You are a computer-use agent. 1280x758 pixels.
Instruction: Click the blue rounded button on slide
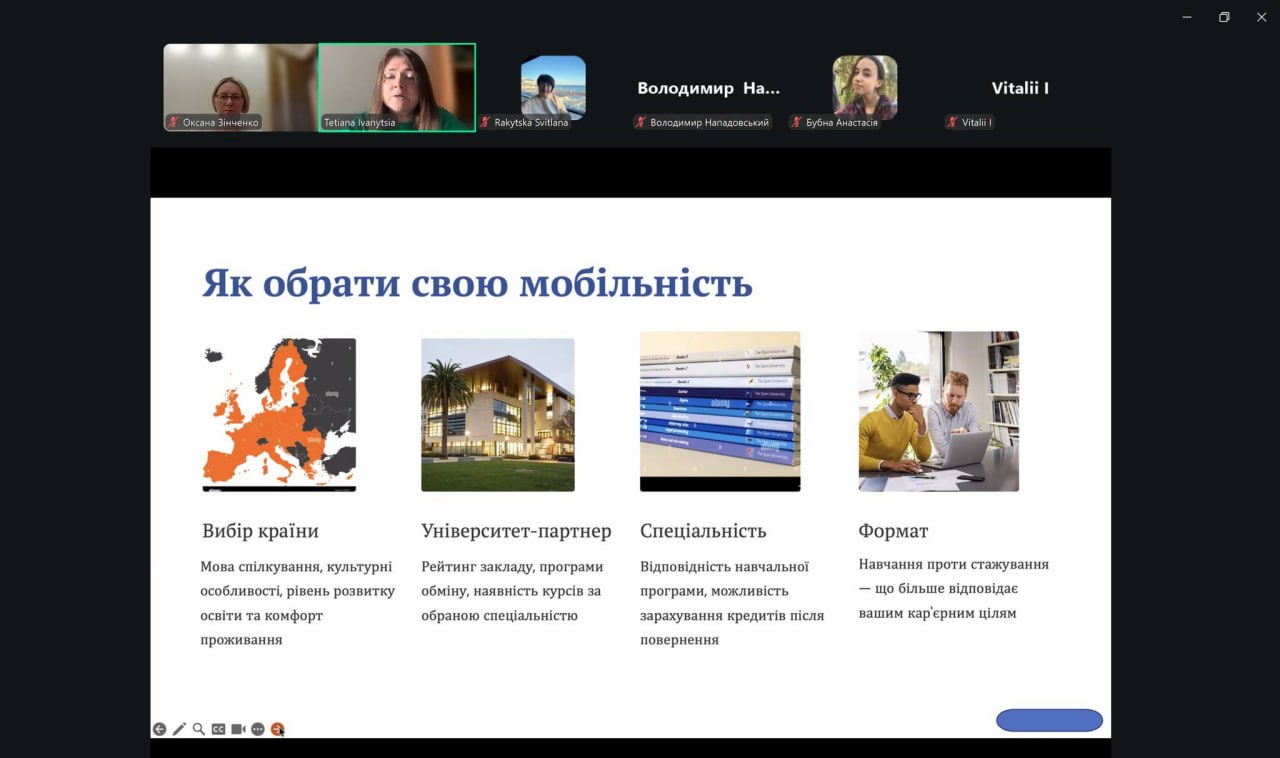pyautogui.click(x=1049, y=720)
